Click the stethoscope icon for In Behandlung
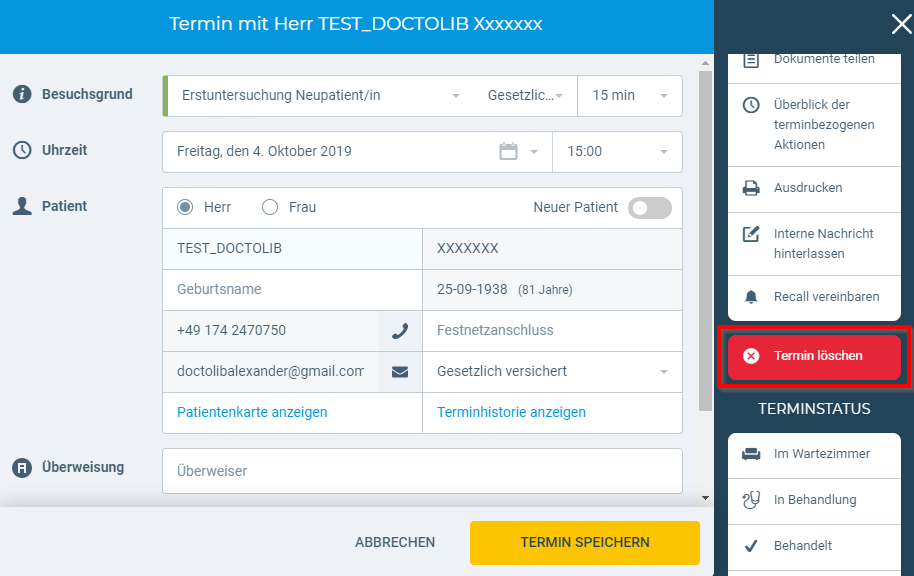 [x=751, y=500]
